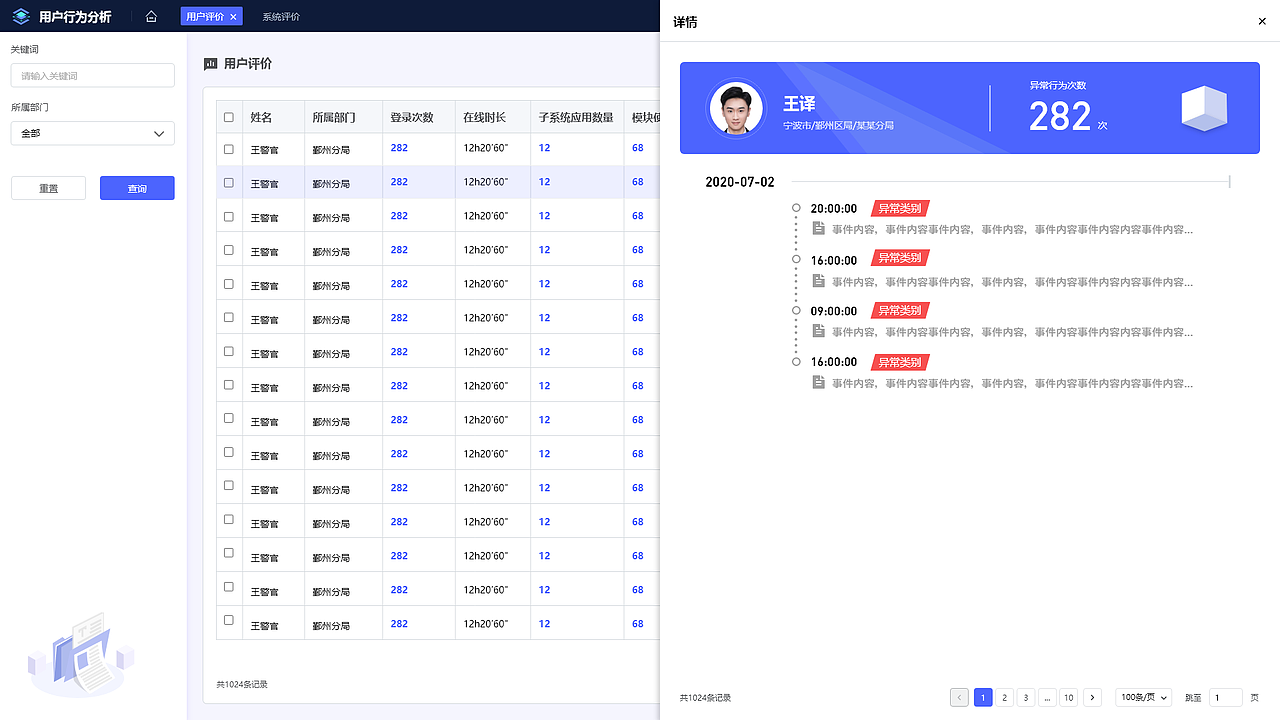Jump to page 10 in pagination
The width and height of the screenshot is (1280, 720).
[1069, 697]
